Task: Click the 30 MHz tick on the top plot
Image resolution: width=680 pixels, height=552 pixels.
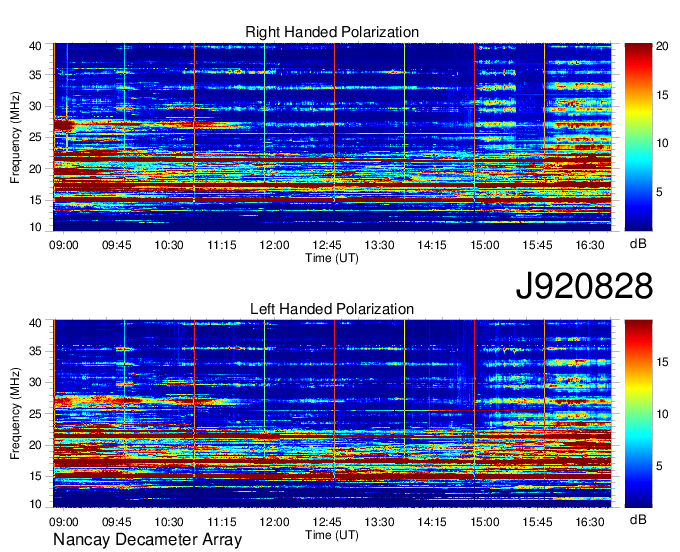Action: [35, 106]
